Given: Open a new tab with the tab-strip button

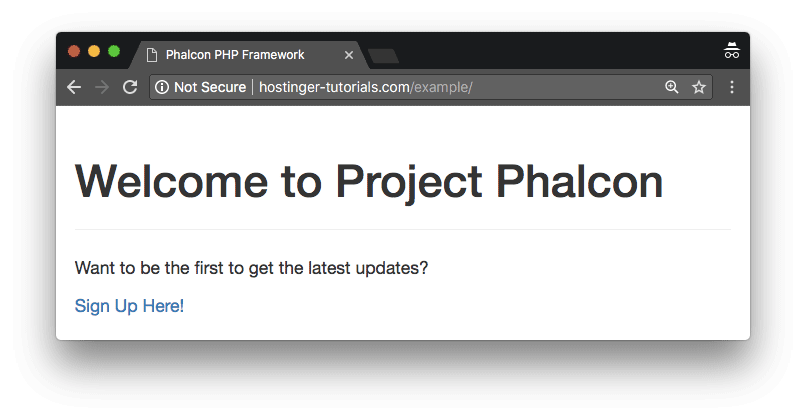Looking at the screenshot, I should [x=383, y=56].
